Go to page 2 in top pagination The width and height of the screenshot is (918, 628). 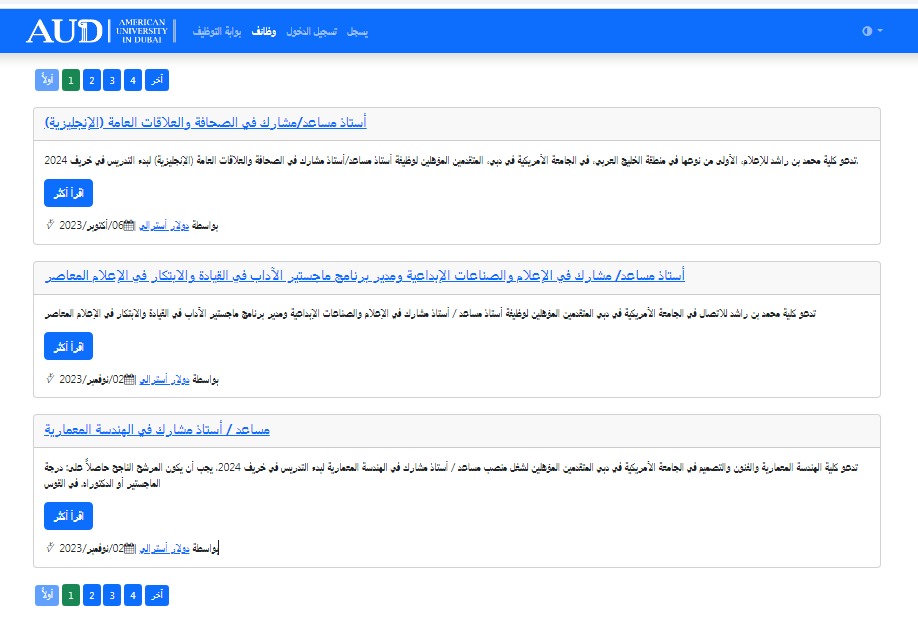click(x=91, y=80)
